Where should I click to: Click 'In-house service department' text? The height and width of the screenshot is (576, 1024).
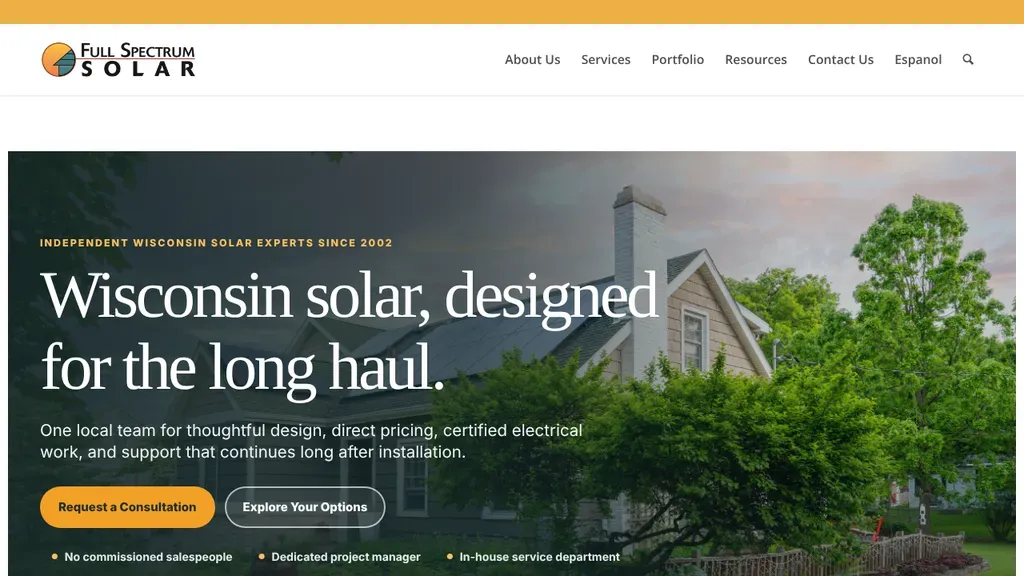[x=539, y=557]
